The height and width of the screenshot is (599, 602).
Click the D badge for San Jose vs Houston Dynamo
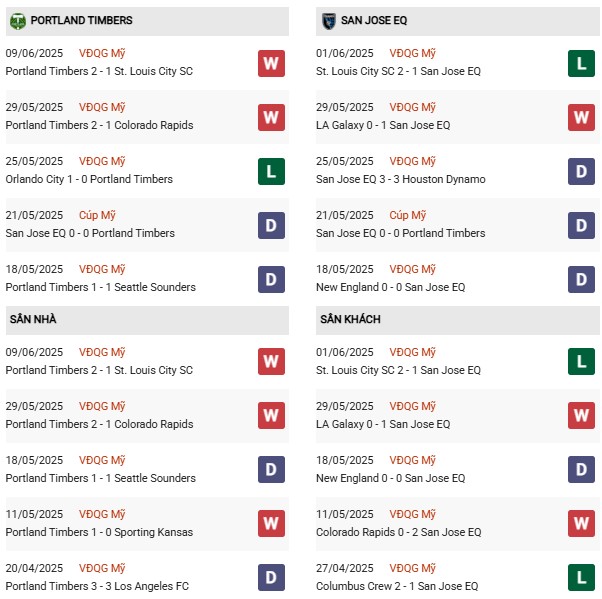point(581,171)
